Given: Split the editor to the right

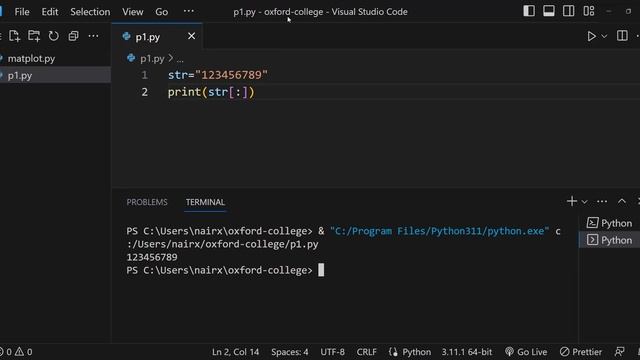Looking at the screenshot, I should coord(622,36).
